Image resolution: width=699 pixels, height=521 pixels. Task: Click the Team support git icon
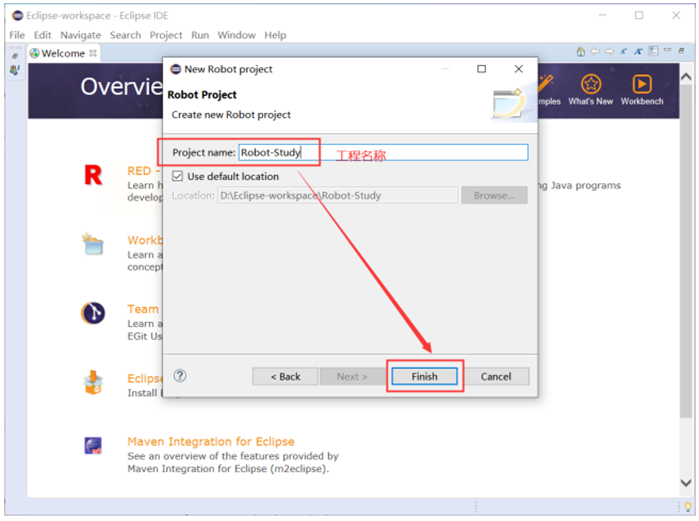pyautogui.click(x=93, y=313)
